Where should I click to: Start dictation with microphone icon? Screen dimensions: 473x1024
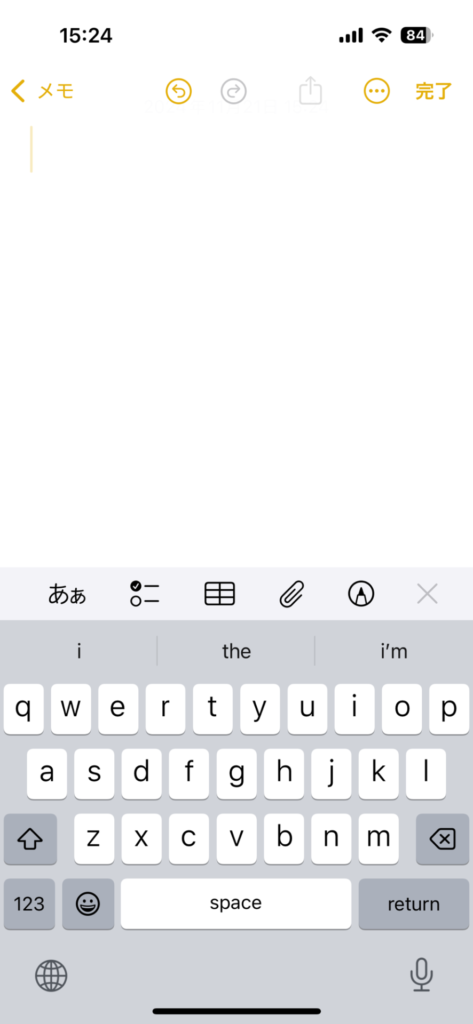point(421,975)
